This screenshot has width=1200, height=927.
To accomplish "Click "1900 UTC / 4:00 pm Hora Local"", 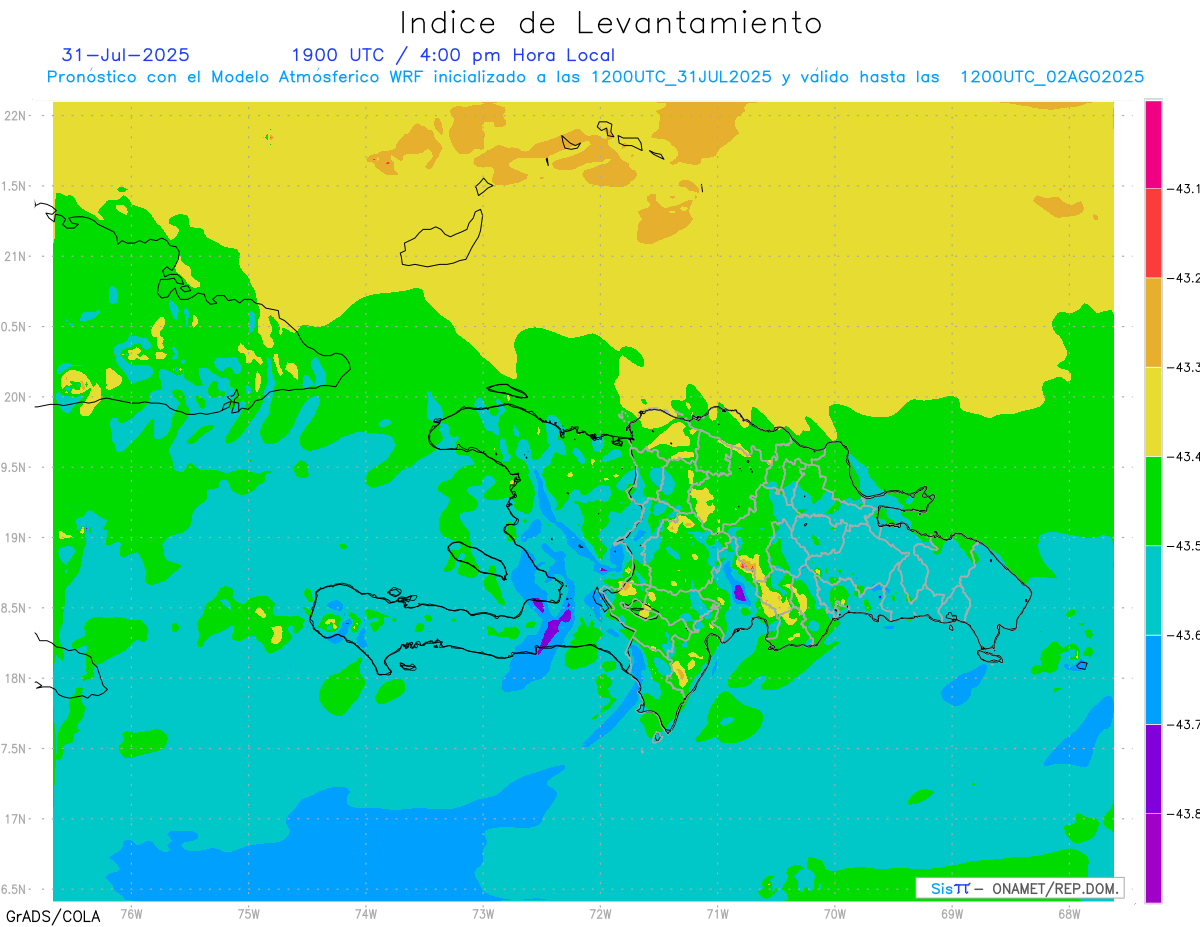I will point(453,55).
